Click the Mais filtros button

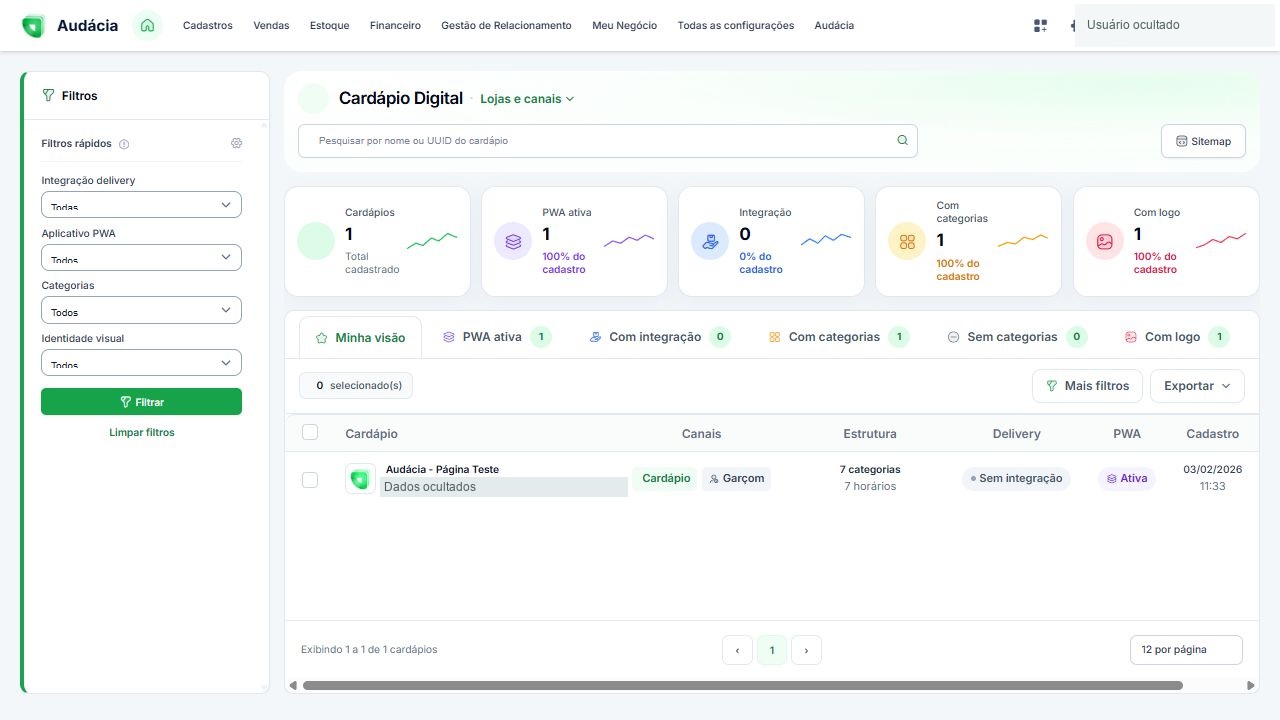tap(1087, 386)
